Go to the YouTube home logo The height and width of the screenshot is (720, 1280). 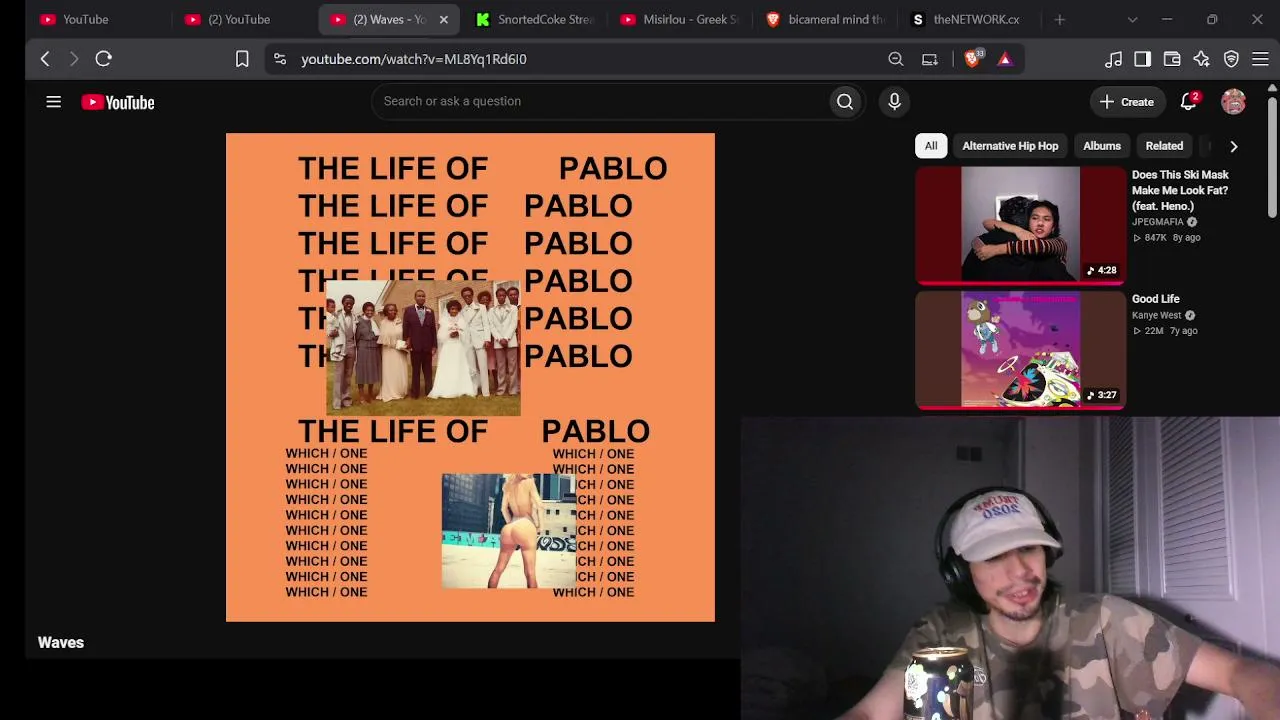(x=118, y=102)
